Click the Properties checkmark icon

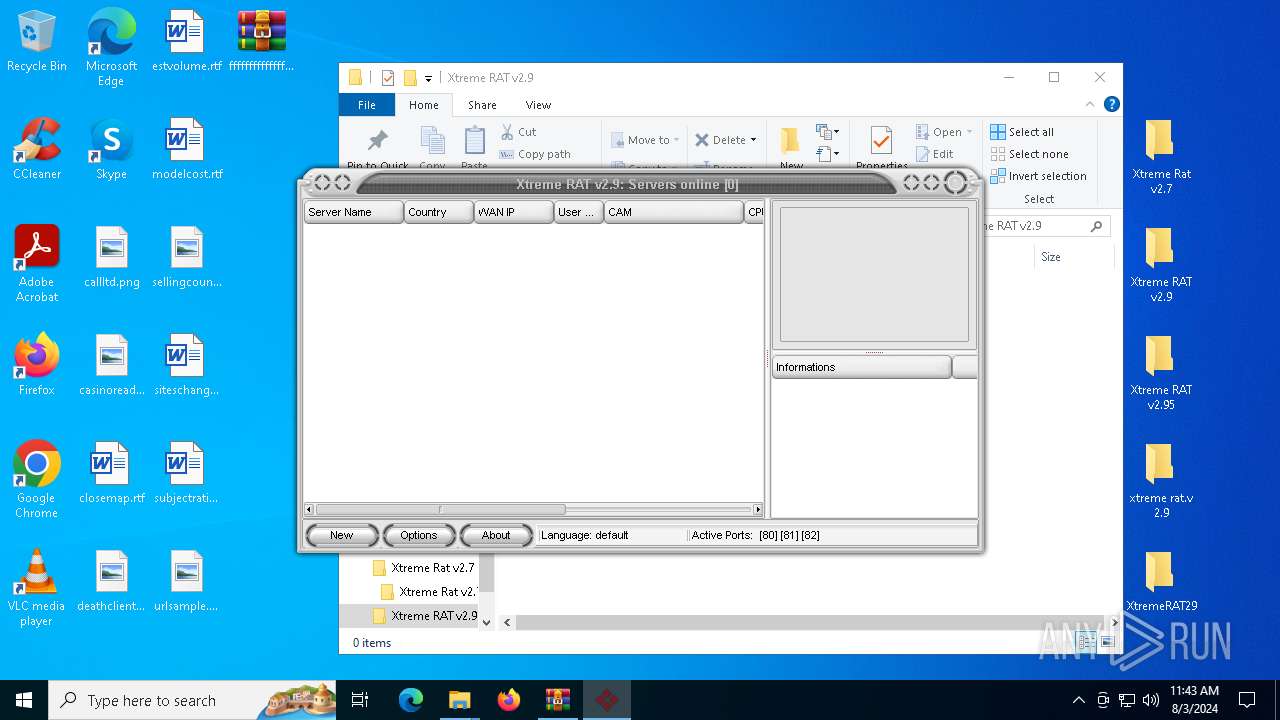click(x=881, y=141)
